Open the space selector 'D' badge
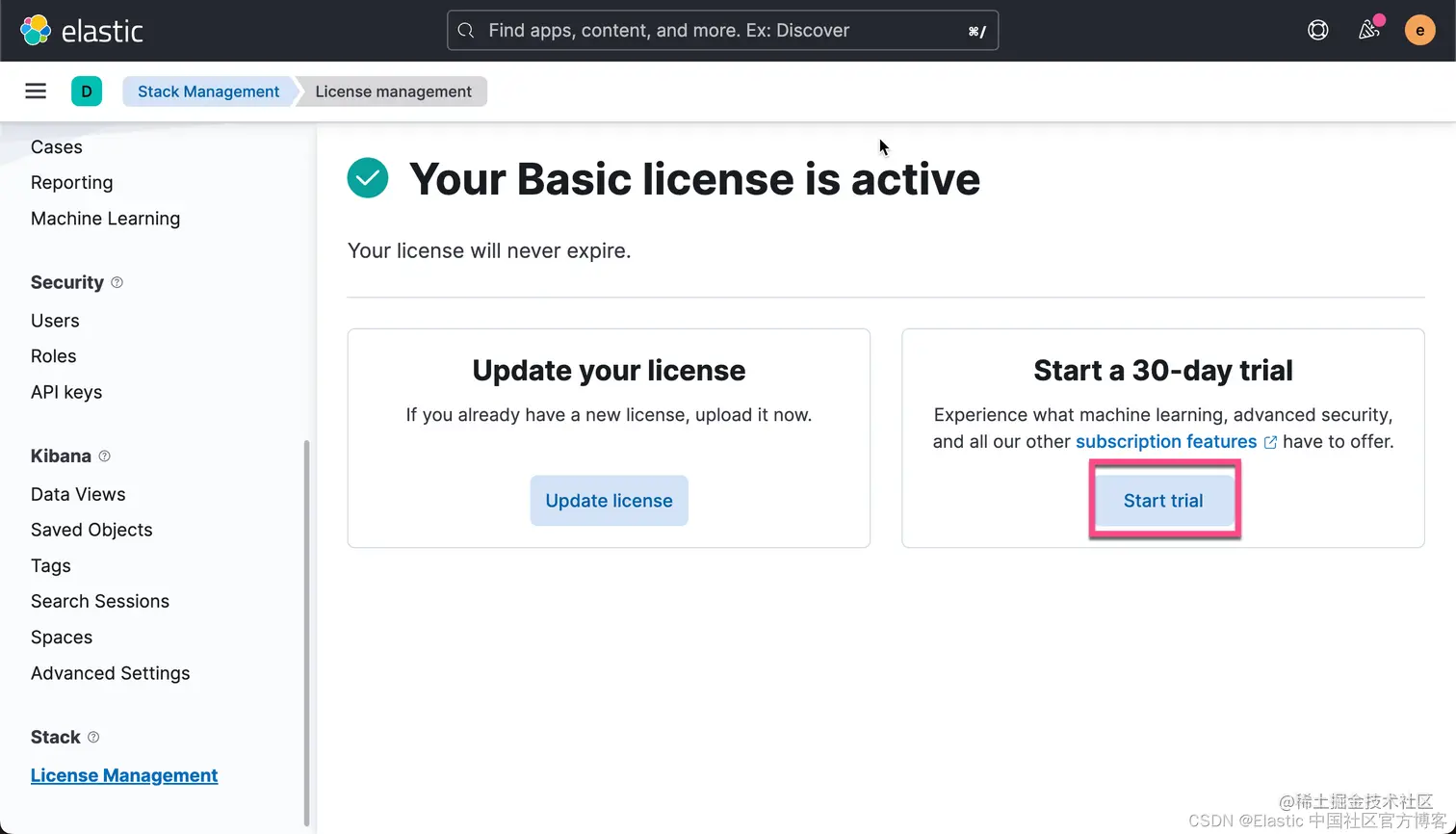Screen dimensions: 1456x834 click(x=87, y=91)
